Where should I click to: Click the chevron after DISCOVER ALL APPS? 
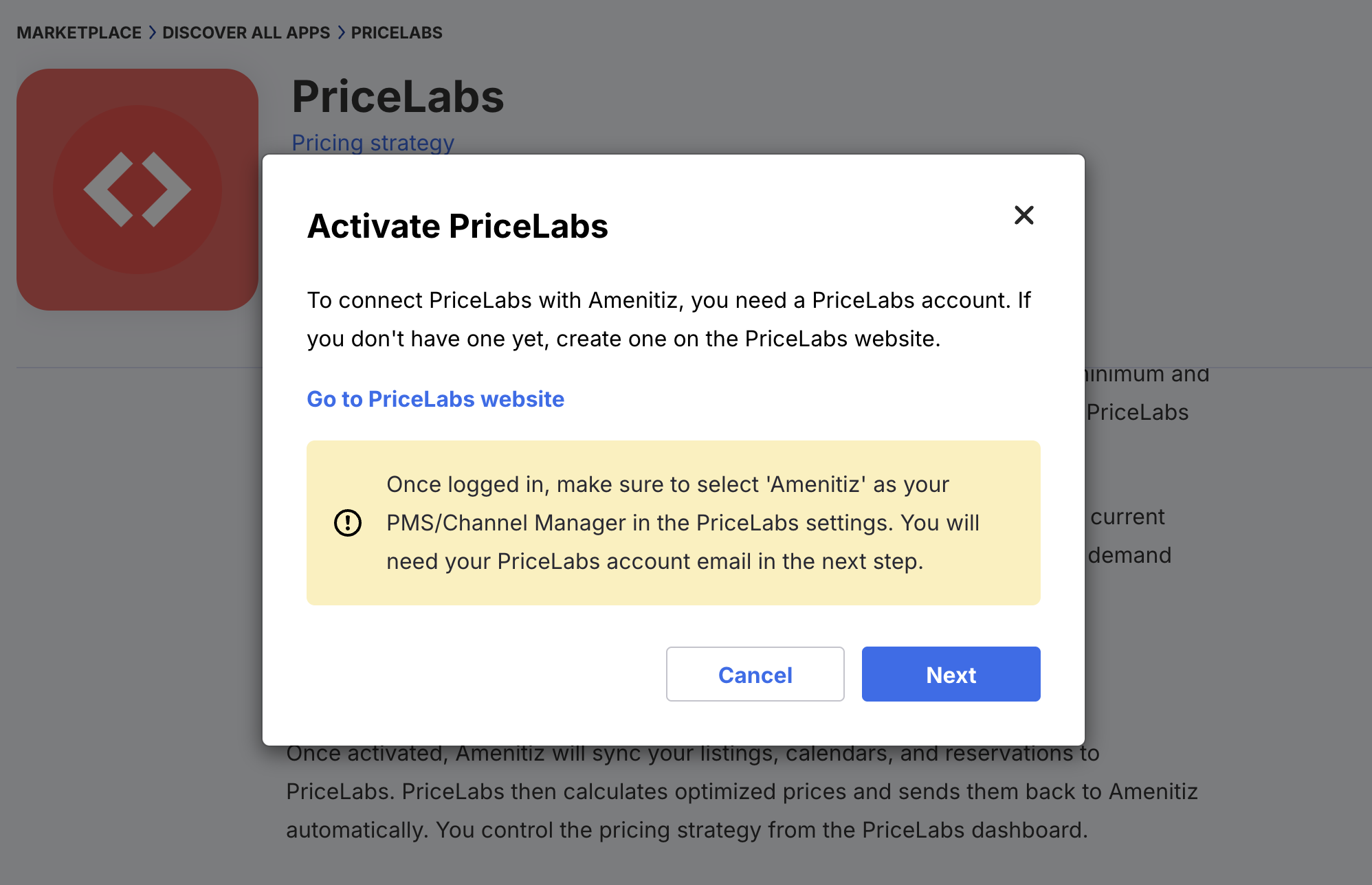[341, 33]
